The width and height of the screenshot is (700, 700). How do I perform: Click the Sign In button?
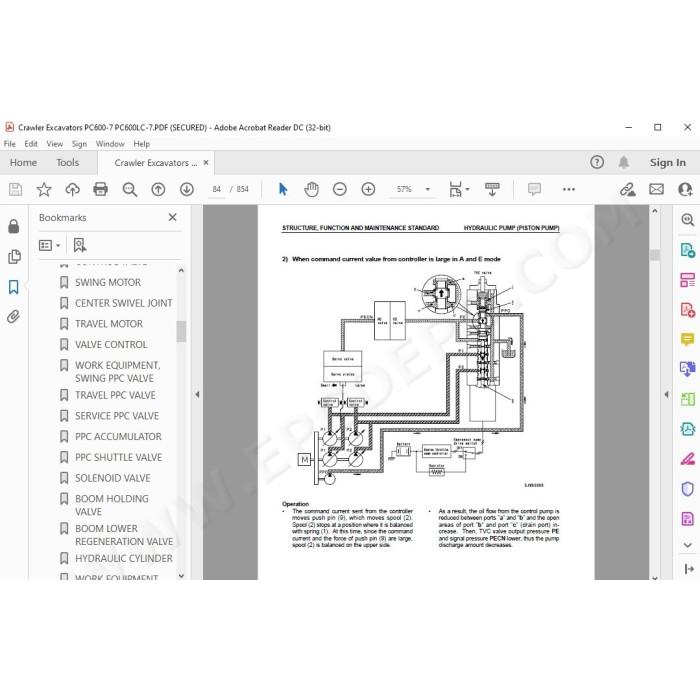click(x=667, y=162)
